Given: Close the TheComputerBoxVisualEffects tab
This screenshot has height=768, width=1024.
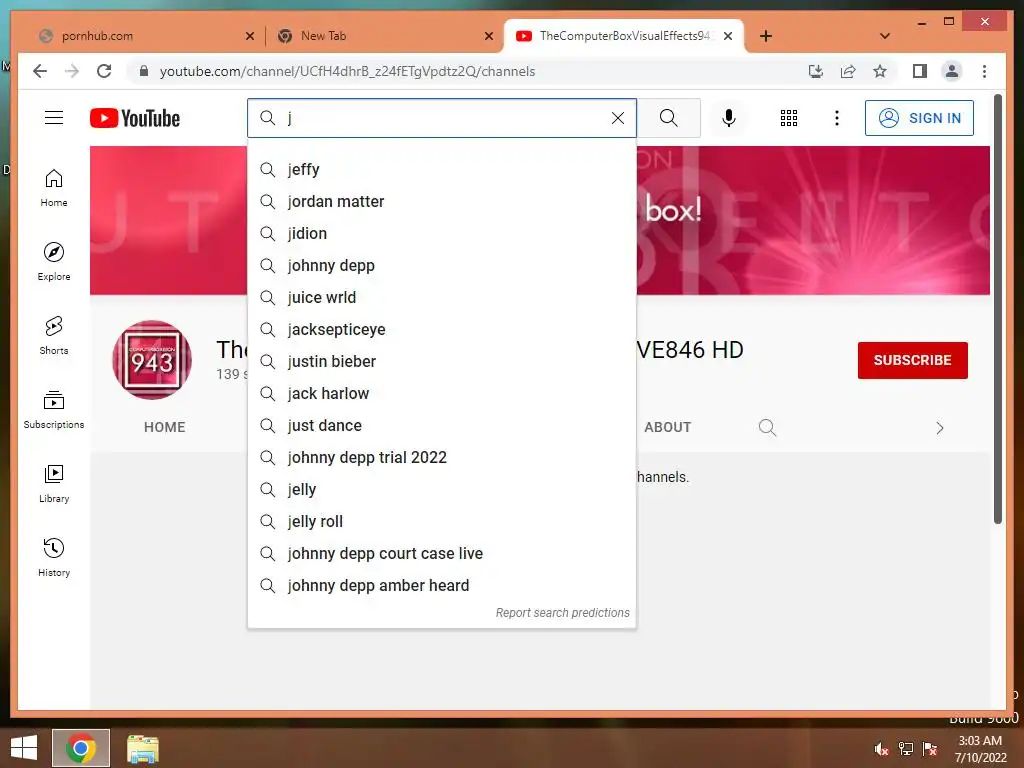Looking at the screenshot, I should 728,37.
